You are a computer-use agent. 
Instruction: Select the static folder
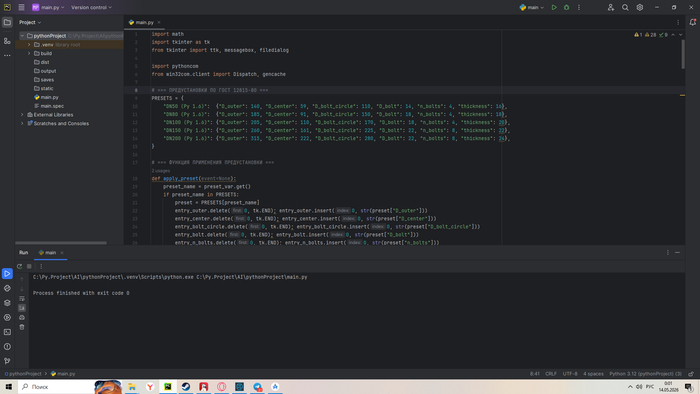pyautogui.click(x=44, y=88)
